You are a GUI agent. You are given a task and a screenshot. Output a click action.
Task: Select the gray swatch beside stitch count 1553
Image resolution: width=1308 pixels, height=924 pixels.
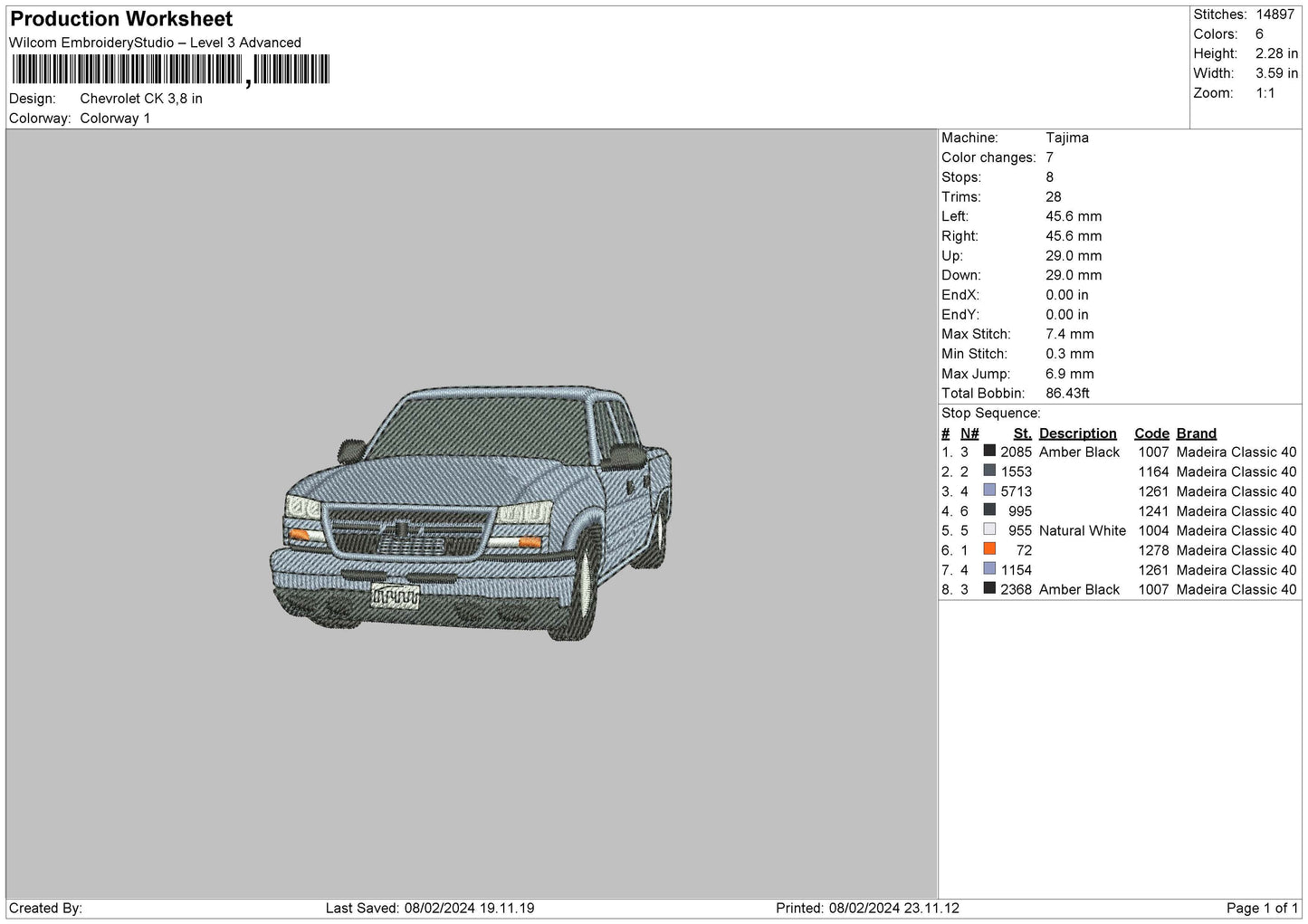point(989,471)
